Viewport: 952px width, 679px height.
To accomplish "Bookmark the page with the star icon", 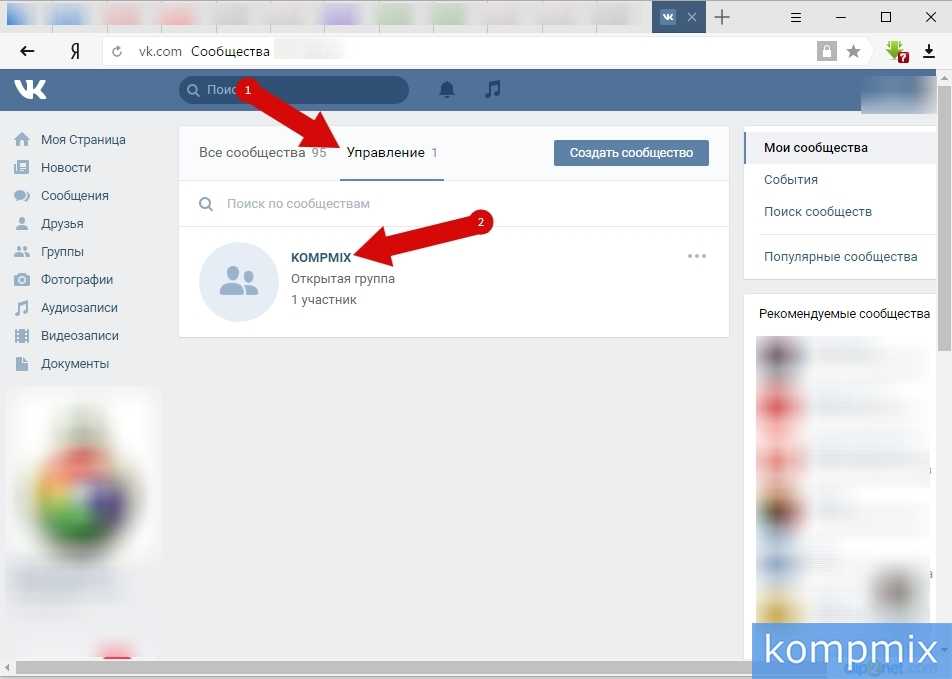I will (853, 52).
